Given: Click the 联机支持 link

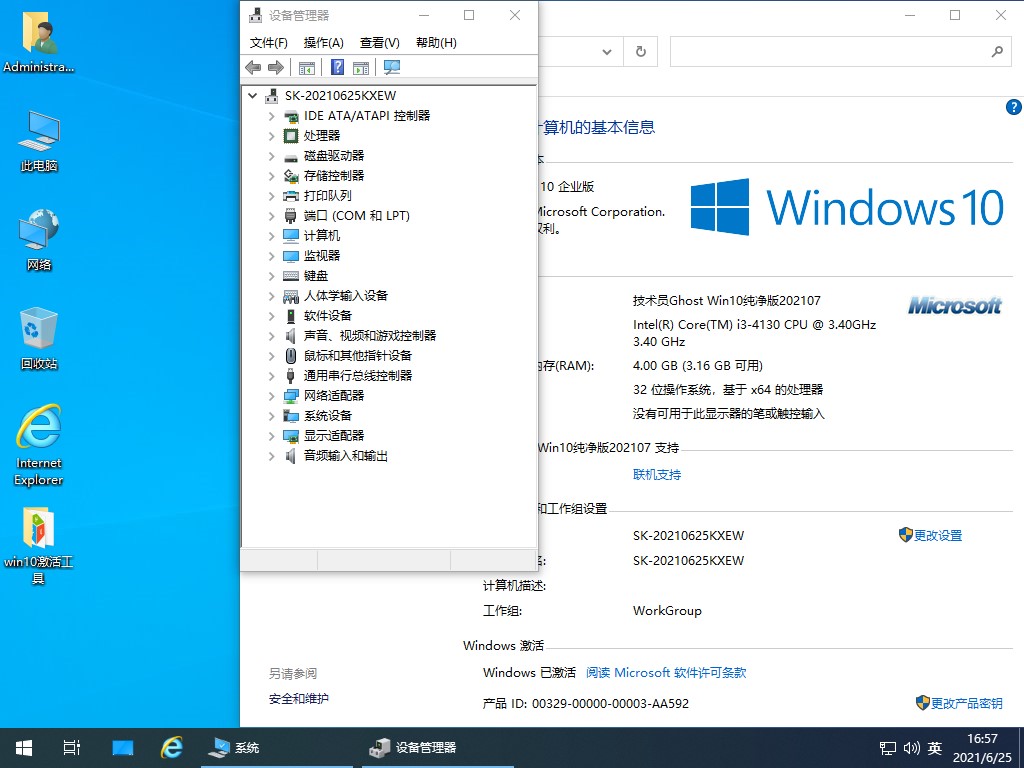Looking at the screenshot, I should [x=657, y=475].
